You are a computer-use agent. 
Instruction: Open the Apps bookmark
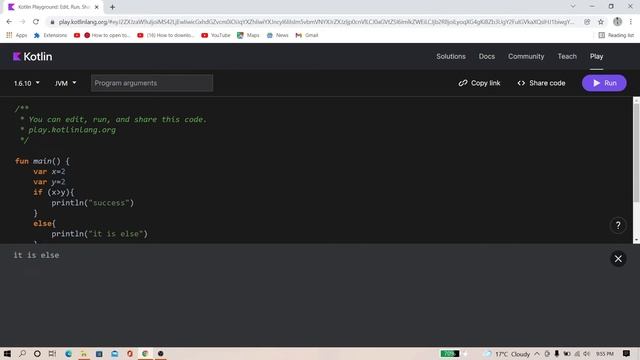pyautogui.click(x=17, y=36)
